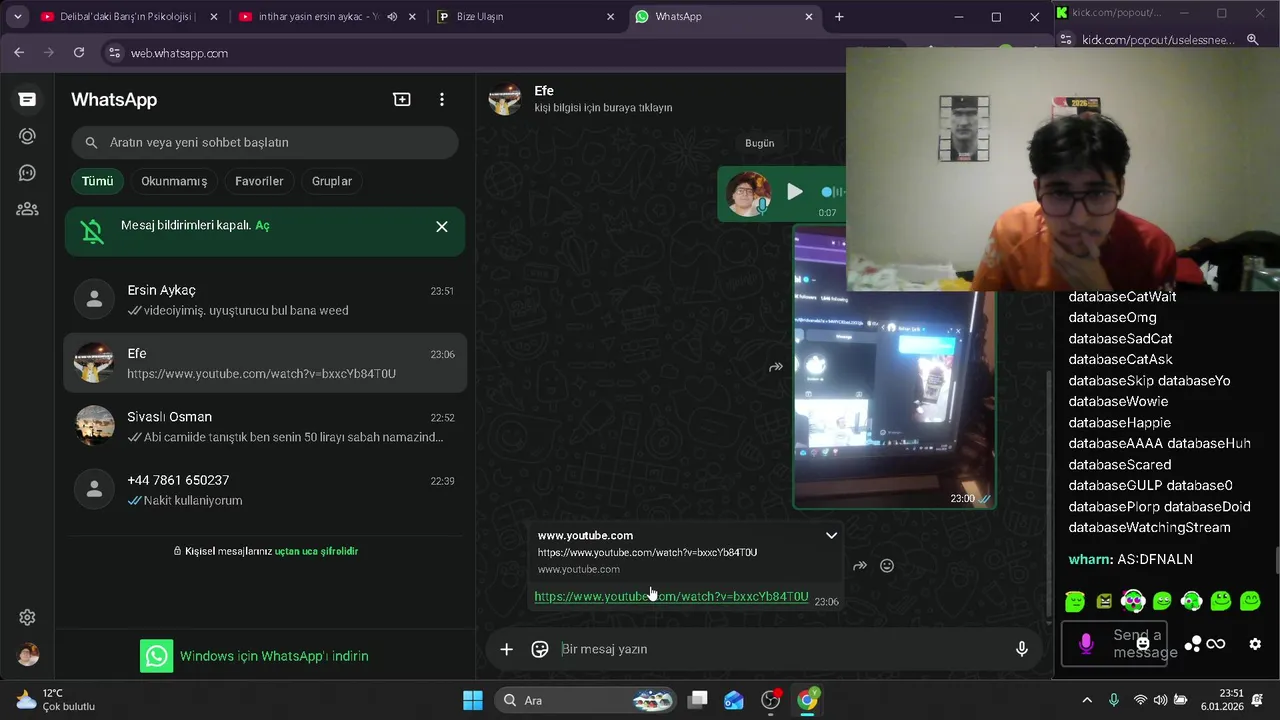Record a voice message with WhatsApp microphone
This screenshot has width=1280, height=720.
pyautogui.click(x=1022, y=649)
